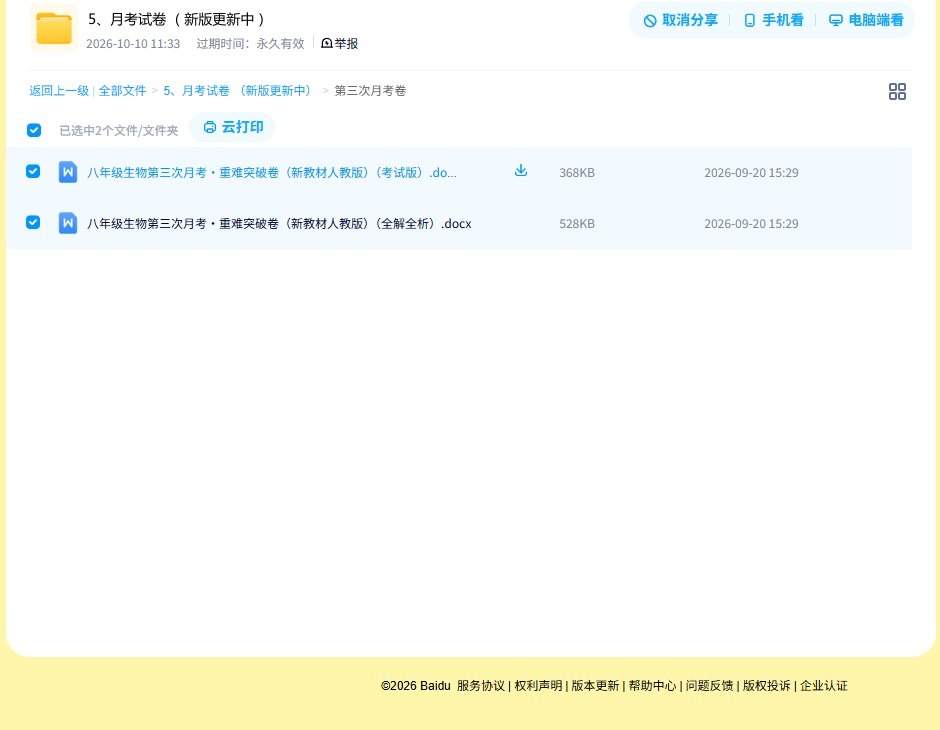
Task: Click the folder title 5、月考试卷（新版更新中）
Action: pyautogui.click(x=177, y=19)
